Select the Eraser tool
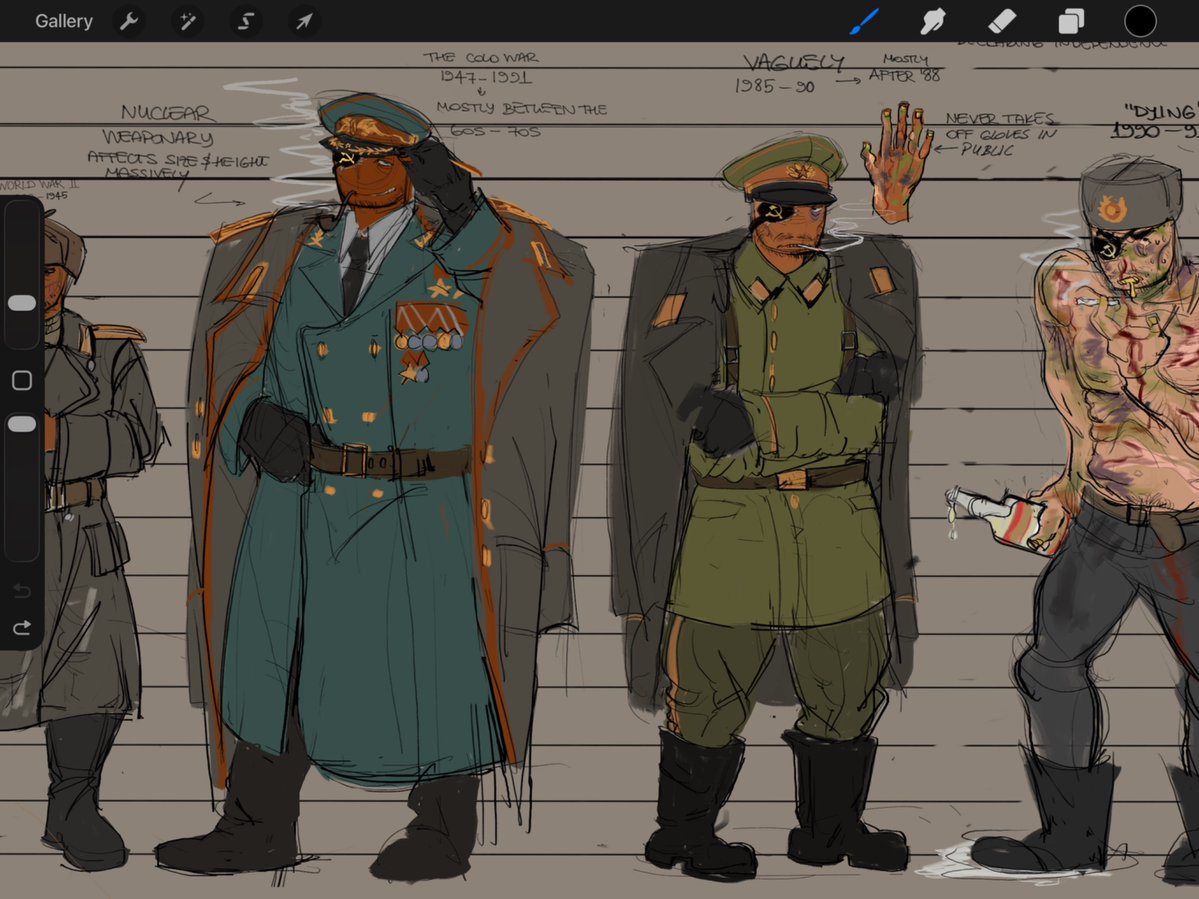Screen dimensions: 1199x899 [x=1002, y=21]
